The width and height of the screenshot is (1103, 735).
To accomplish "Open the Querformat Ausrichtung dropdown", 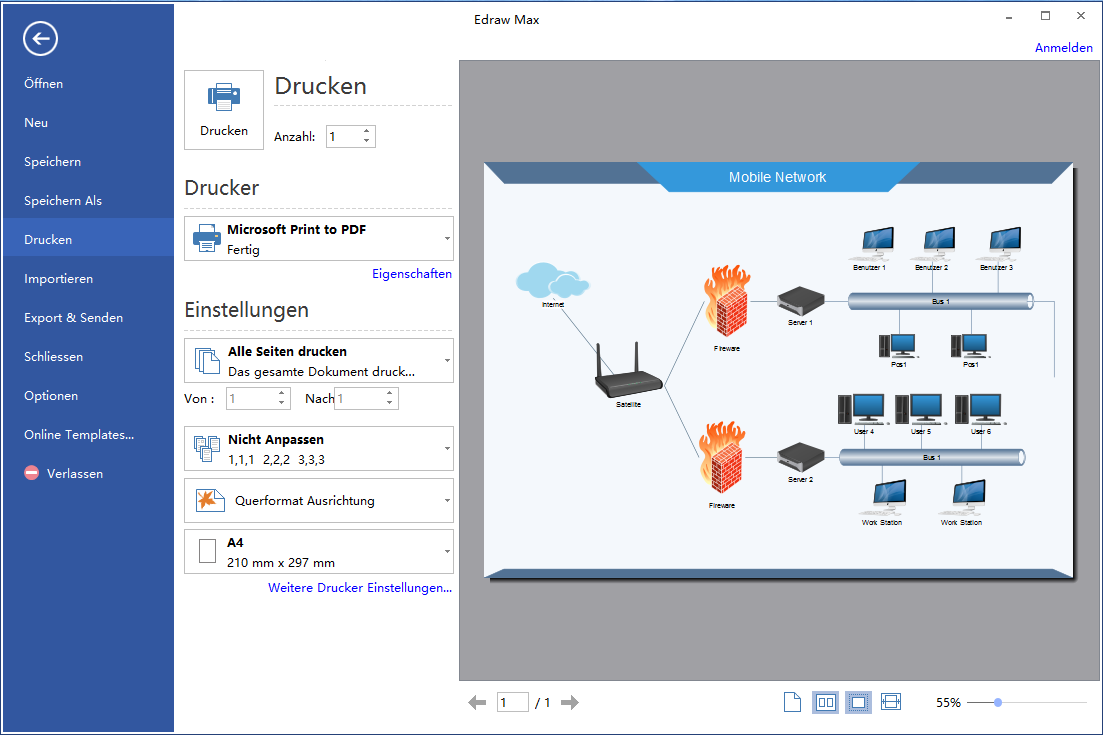I will 319,501.
